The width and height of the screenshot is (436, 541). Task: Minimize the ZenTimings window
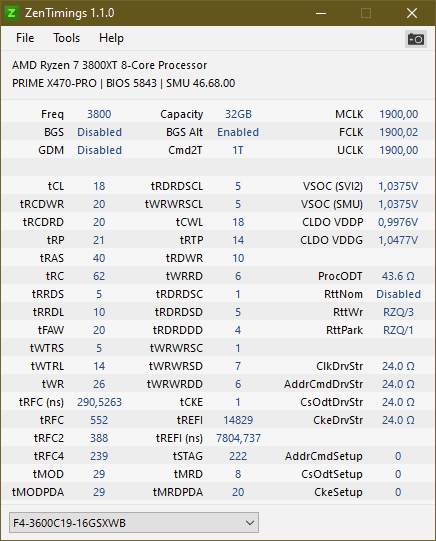[321, 13]
